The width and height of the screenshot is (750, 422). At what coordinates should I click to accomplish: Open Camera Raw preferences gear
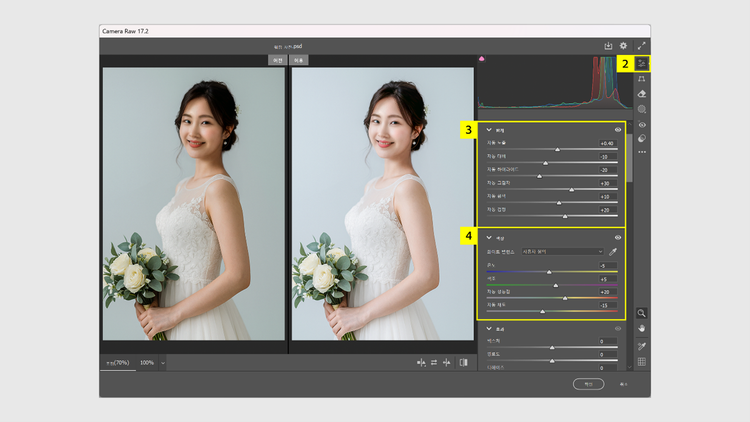tap(624, 45)
